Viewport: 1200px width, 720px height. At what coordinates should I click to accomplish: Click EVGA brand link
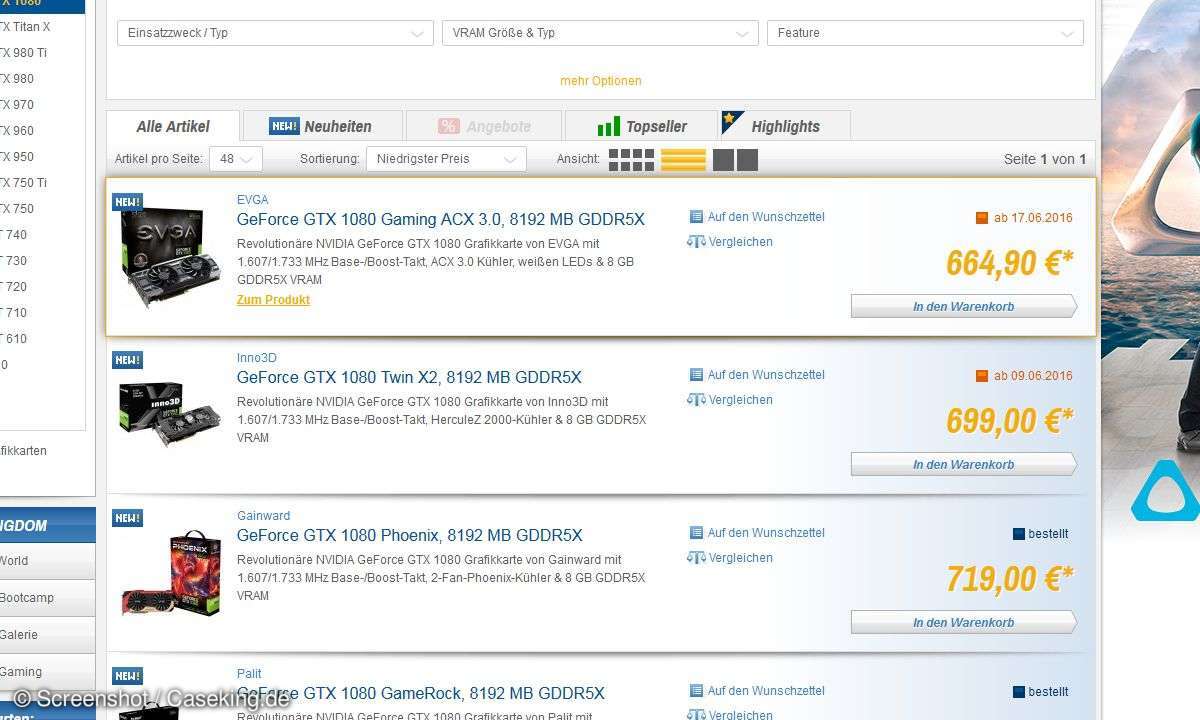252,200
